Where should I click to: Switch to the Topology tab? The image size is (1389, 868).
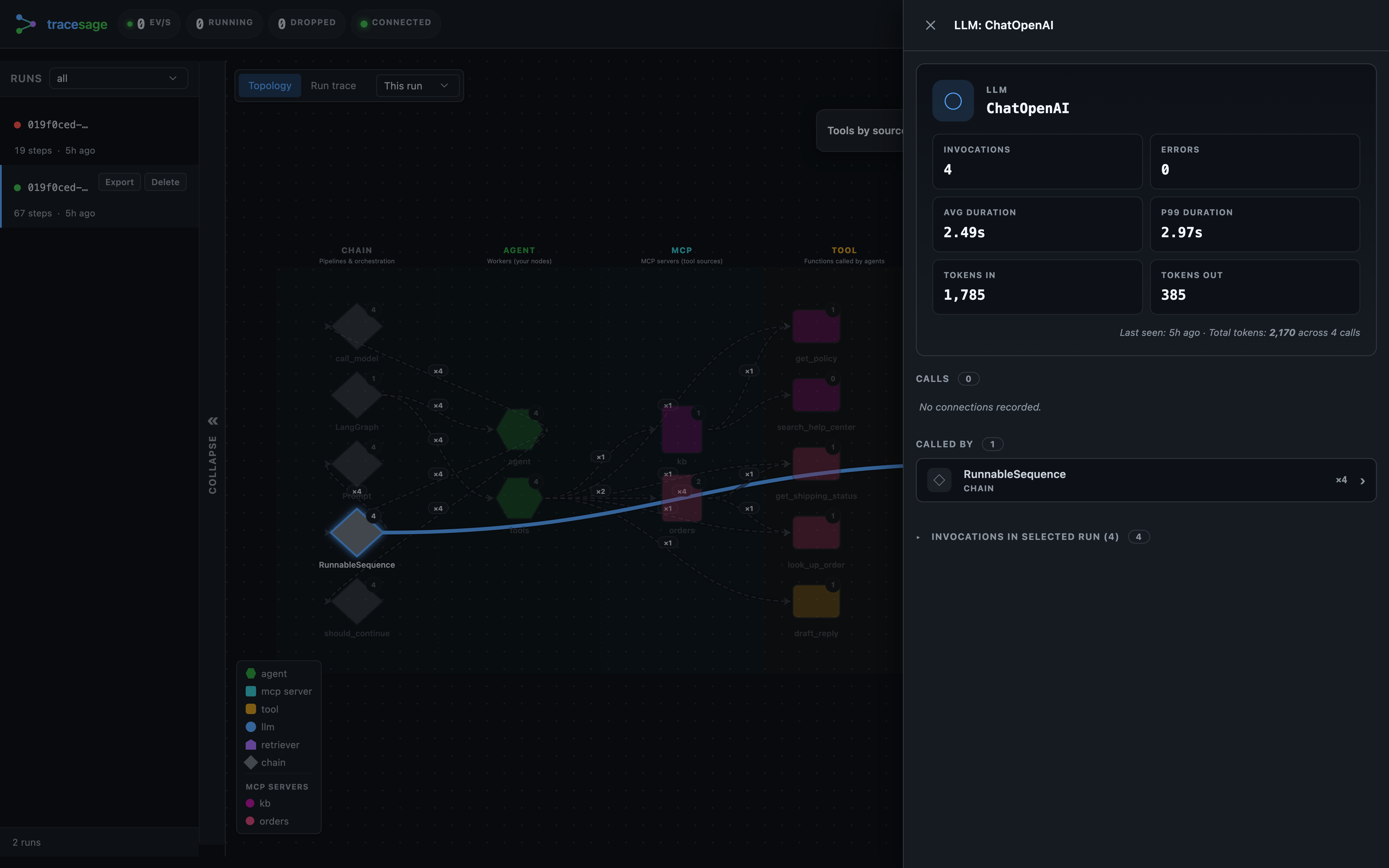point(270,86)
